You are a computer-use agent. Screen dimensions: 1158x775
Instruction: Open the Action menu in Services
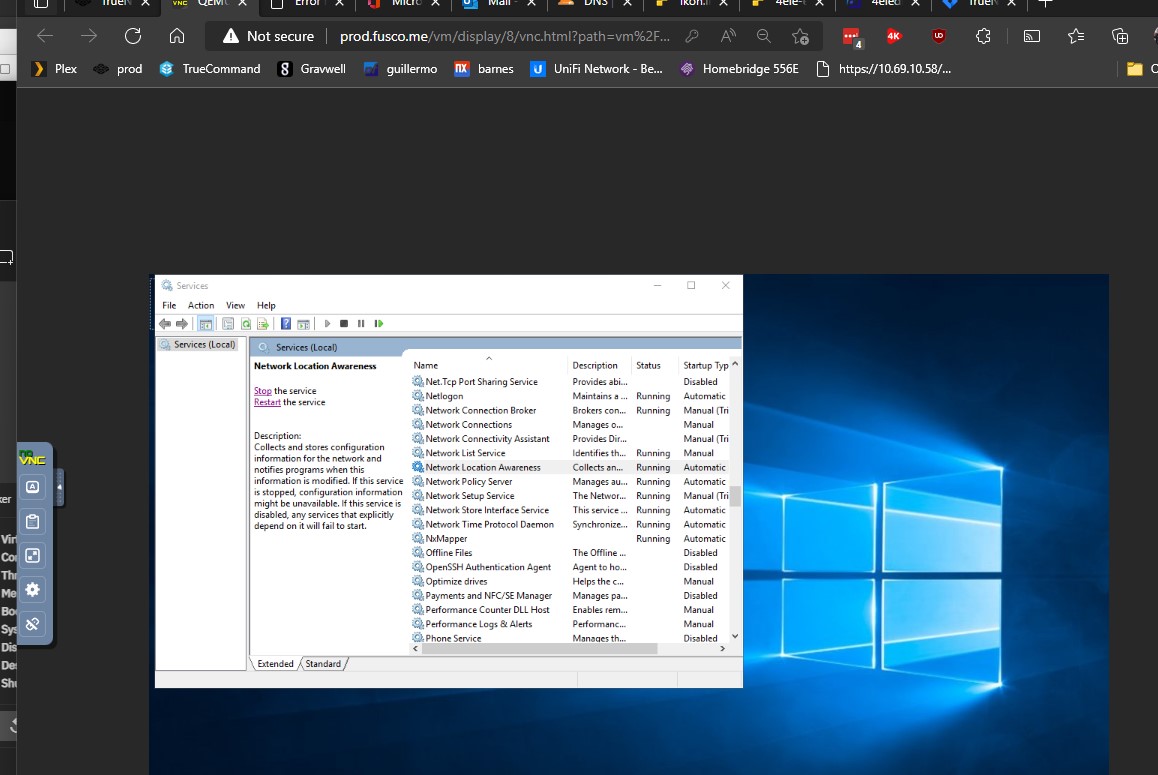tap(201, 306)
